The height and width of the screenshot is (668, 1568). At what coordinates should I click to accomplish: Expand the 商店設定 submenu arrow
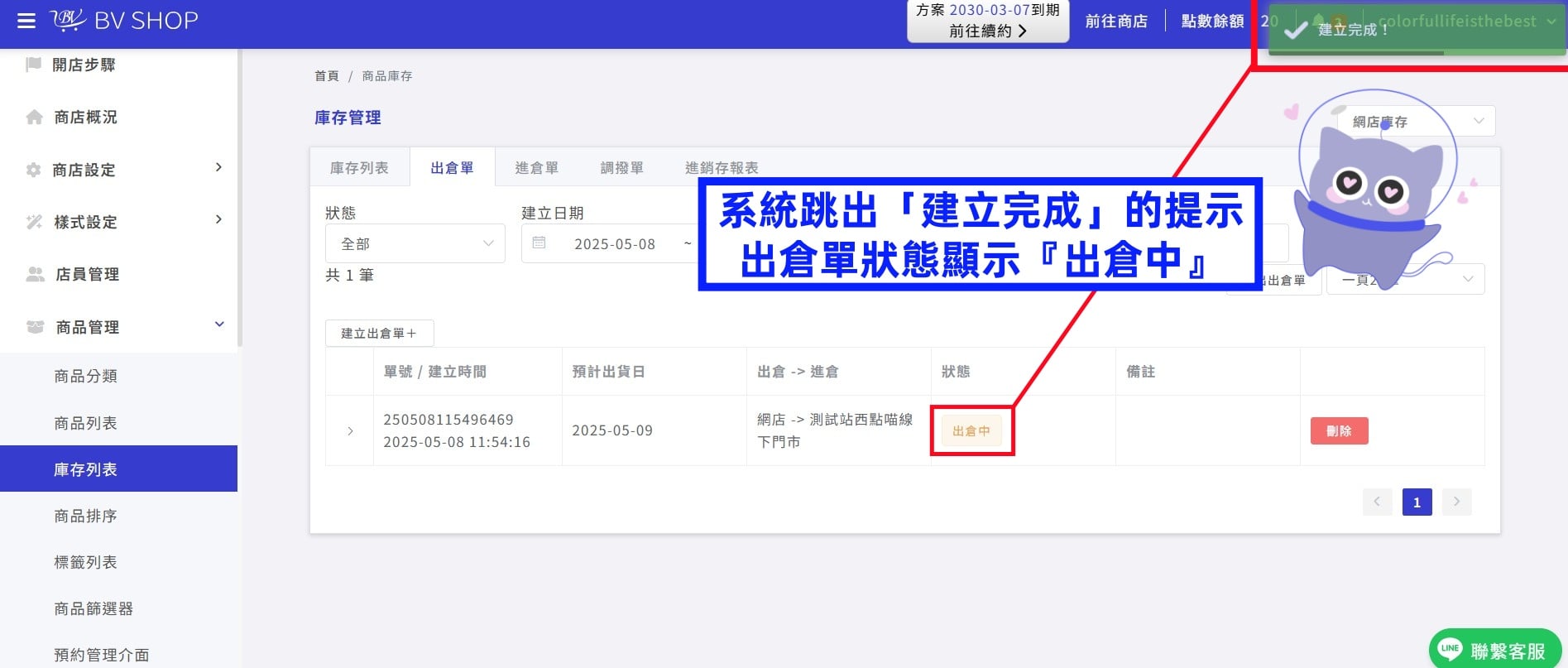[218, 167]
